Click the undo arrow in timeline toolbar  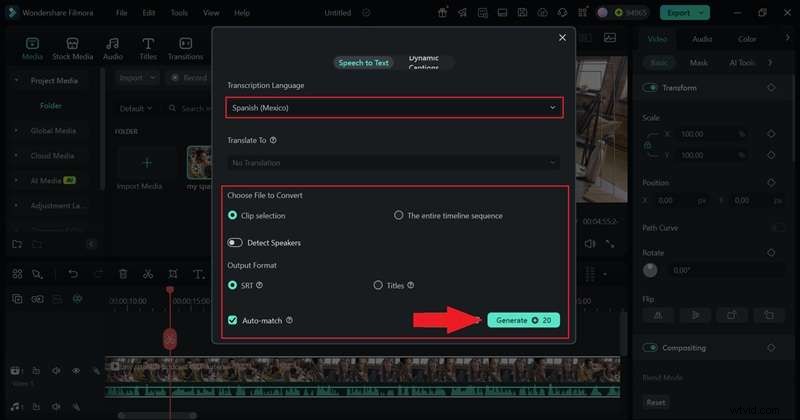pos(73,274)
